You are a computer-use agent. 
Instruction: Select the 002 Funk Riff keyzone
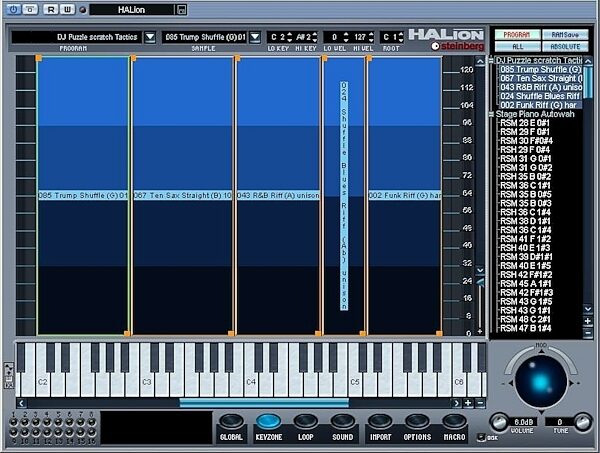point(404,196)
